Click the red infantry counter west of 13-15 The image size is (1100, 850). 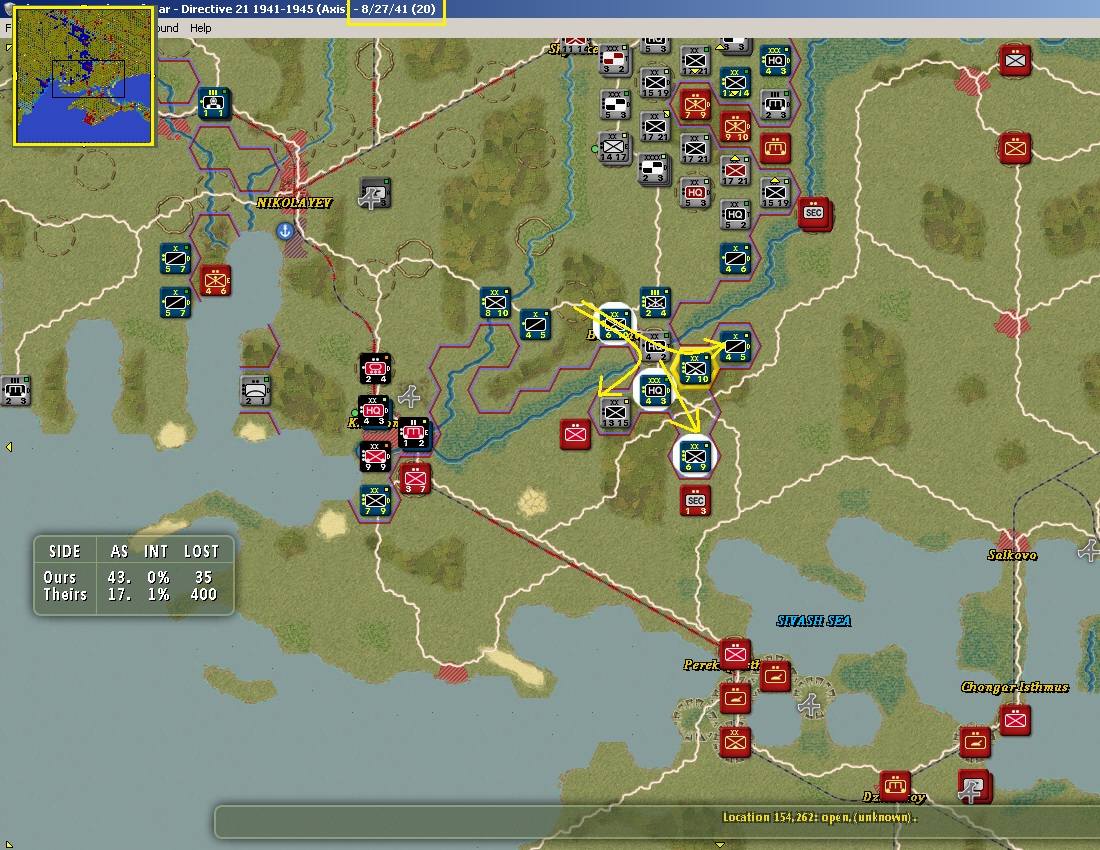[x=575, y=434]
